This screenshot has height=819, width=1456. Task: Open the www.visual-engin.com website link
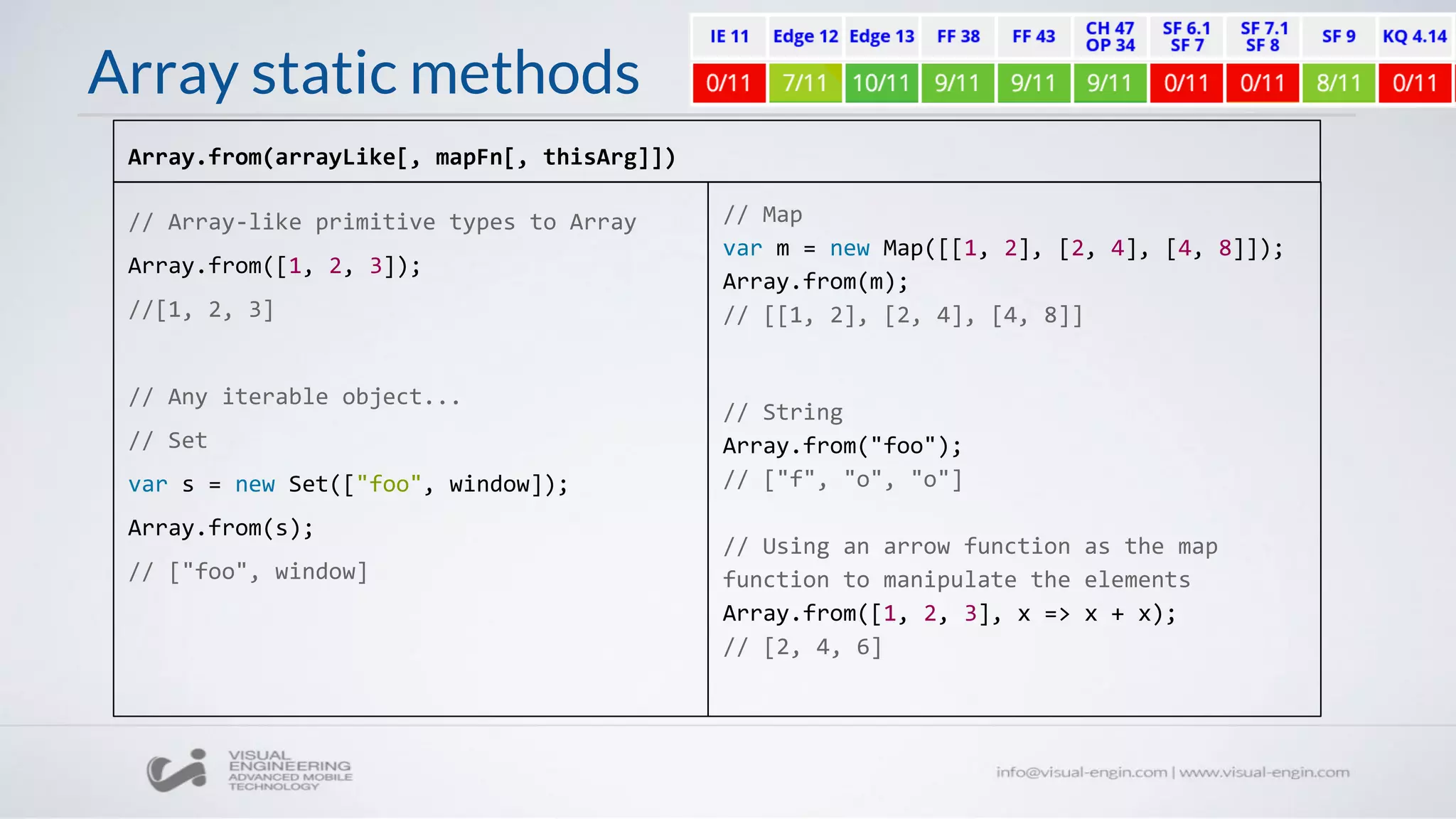point(1264,772)
